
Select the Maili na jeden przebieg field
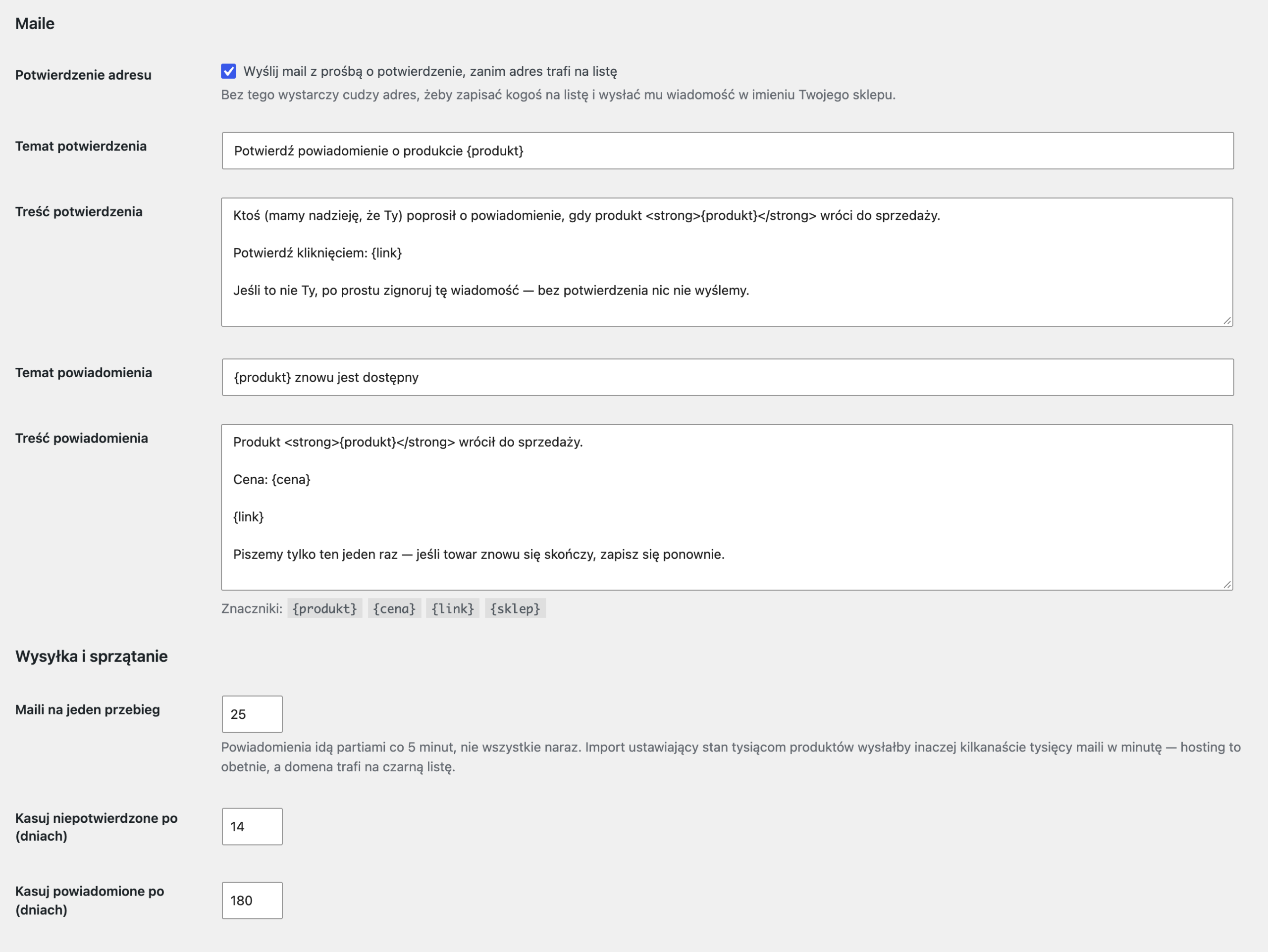pyautogui.click(x=252, y=714)
